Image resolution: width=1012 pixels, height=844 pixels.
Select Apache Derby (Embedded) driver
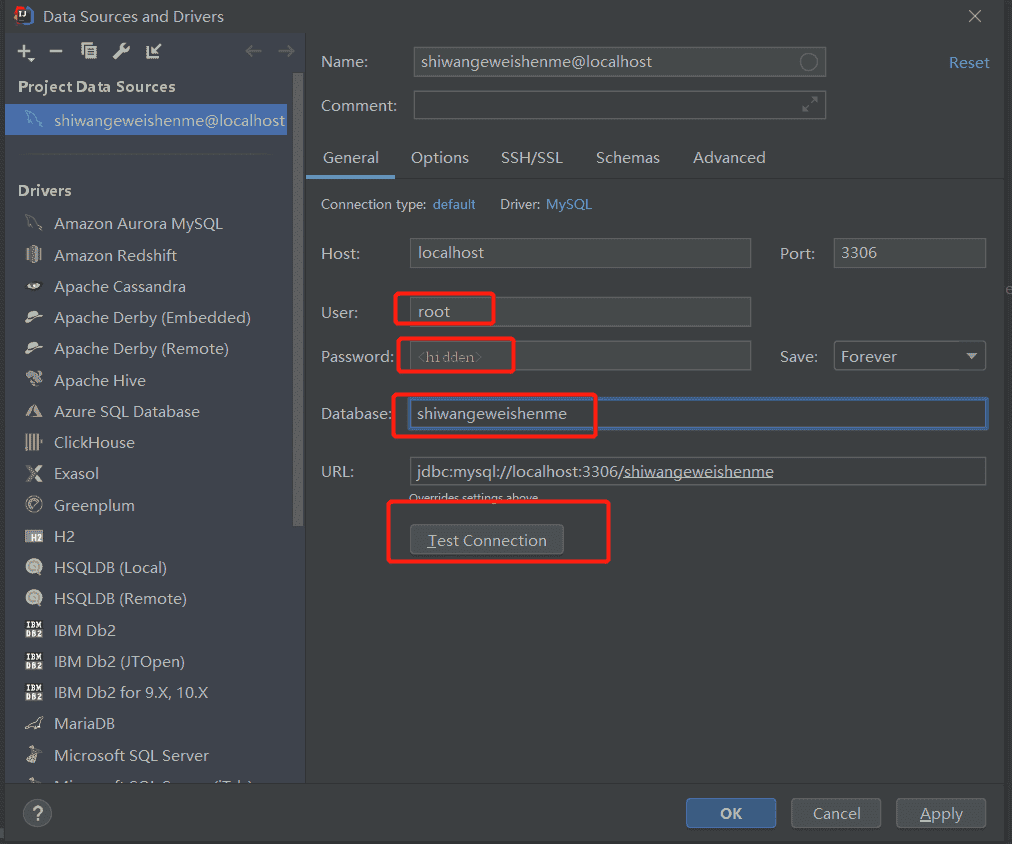(152, 317)
